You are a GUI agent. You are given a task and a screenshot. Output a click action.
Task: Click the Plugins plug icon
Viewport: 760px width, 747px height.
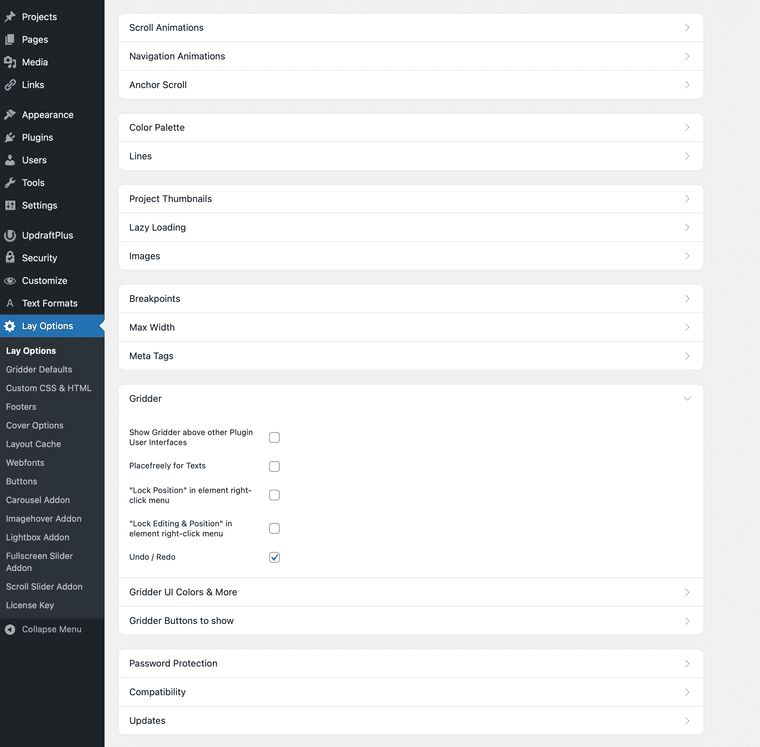pyautogui.click(x=10, y=138)
